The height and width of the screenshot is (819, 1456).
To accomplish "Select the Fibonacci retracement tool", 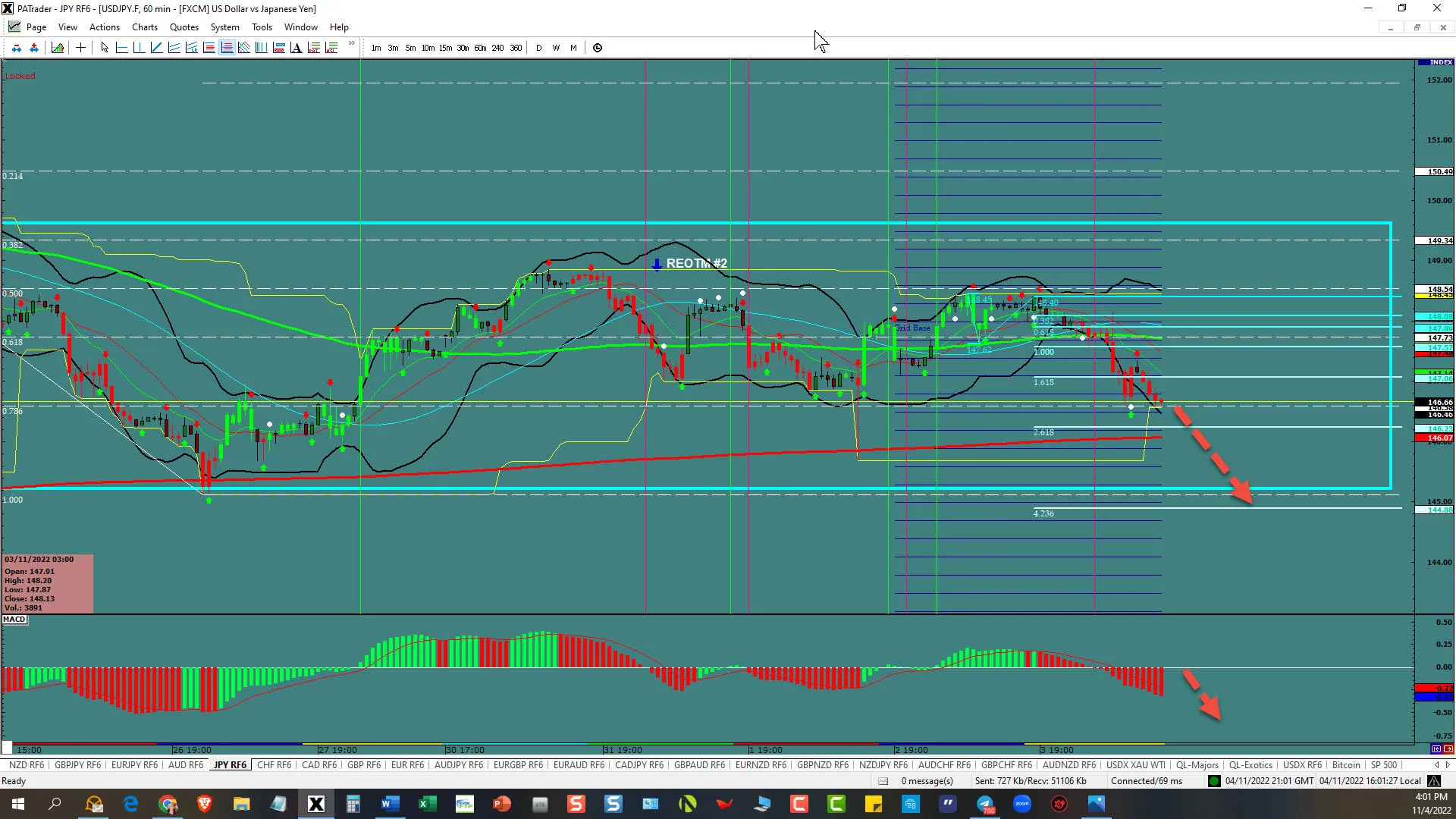I will 209,48.
